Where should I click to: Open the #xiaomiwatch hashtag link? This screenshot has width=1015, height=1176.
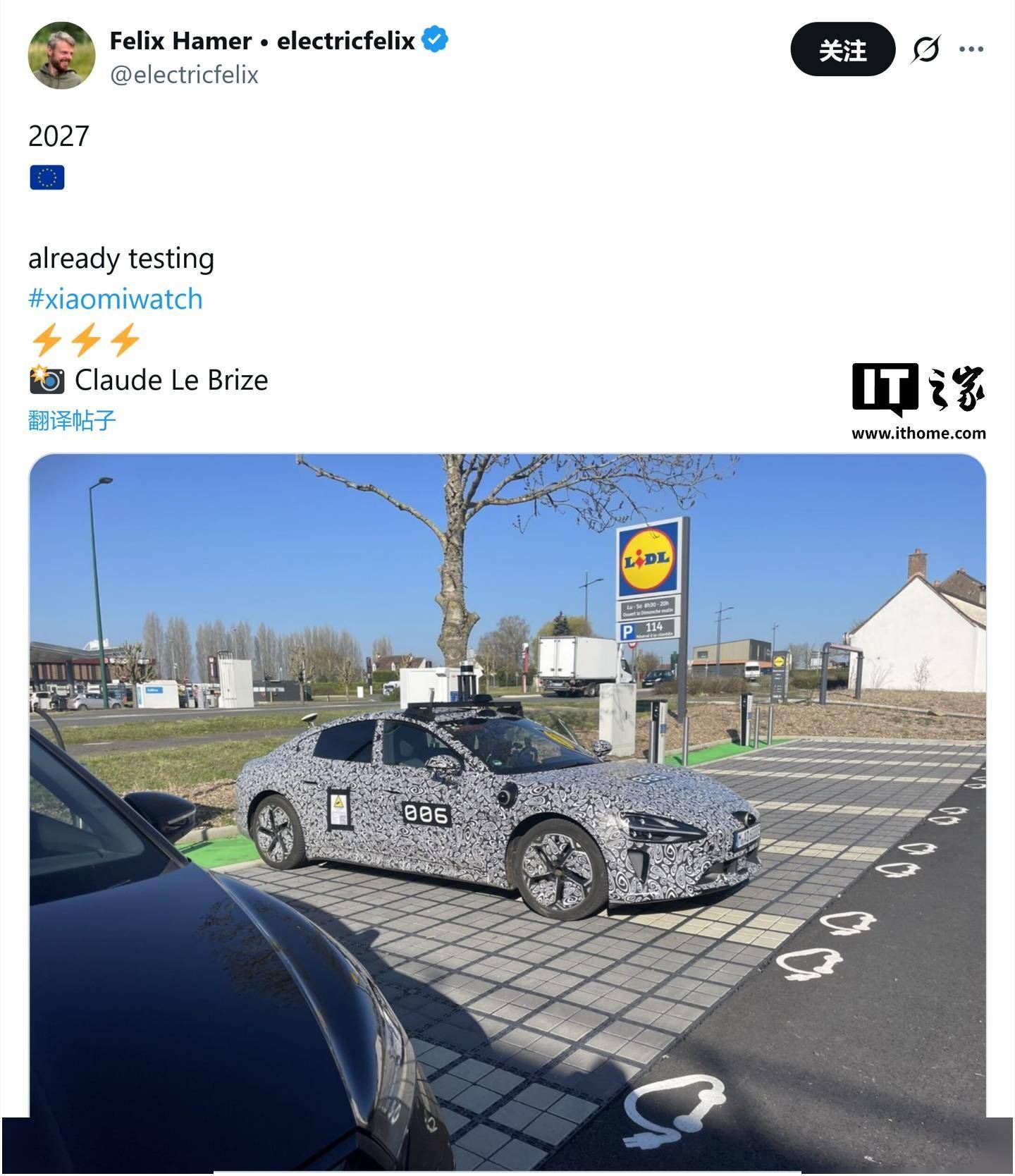[x=116, y=299]
